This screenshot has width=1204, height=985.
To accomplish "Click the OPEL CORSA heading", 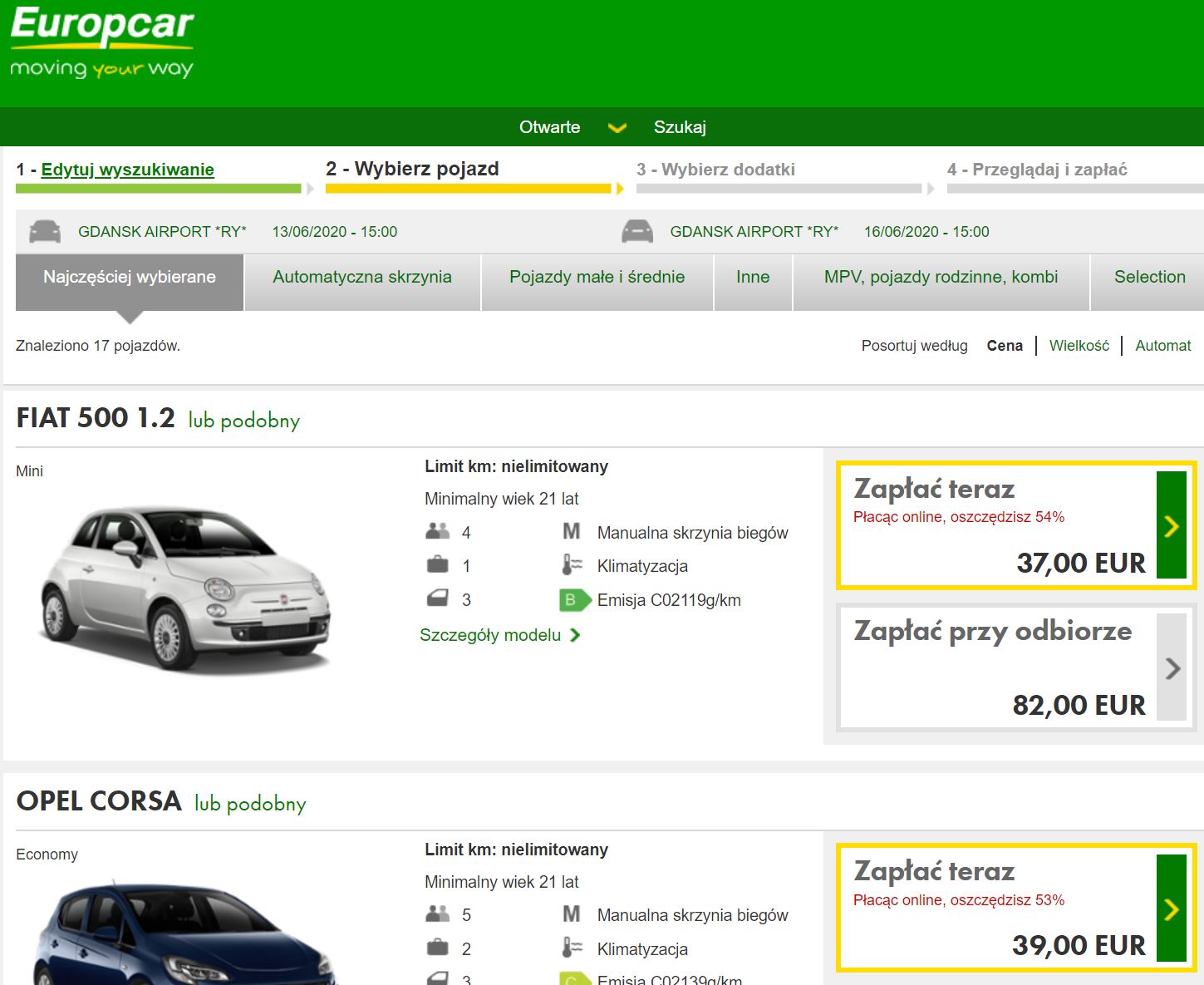I will tap(99, 800).
